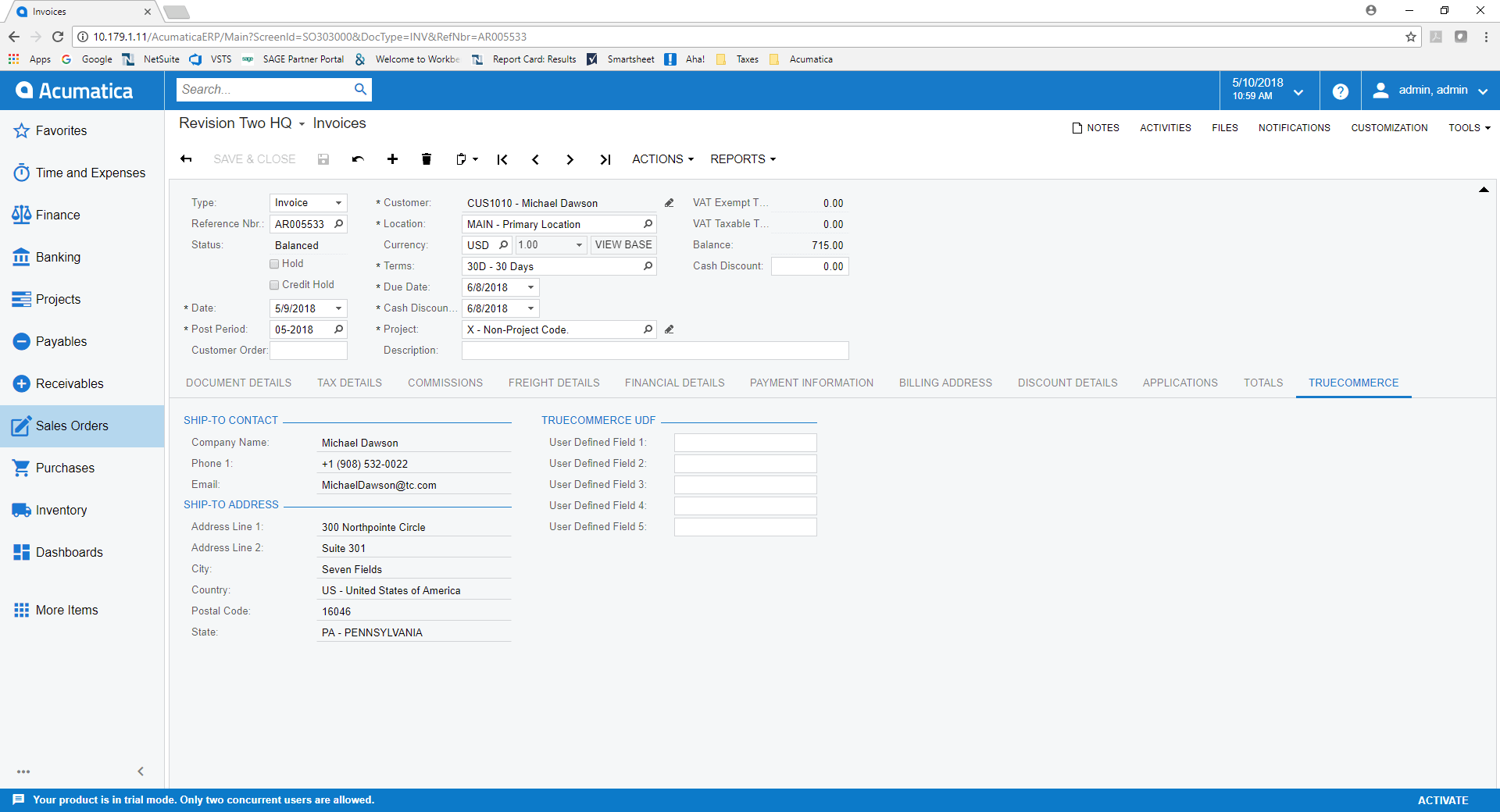
Task: Enable the Hold checkbox
Action: pyautogui.click(x=274, y=264)
